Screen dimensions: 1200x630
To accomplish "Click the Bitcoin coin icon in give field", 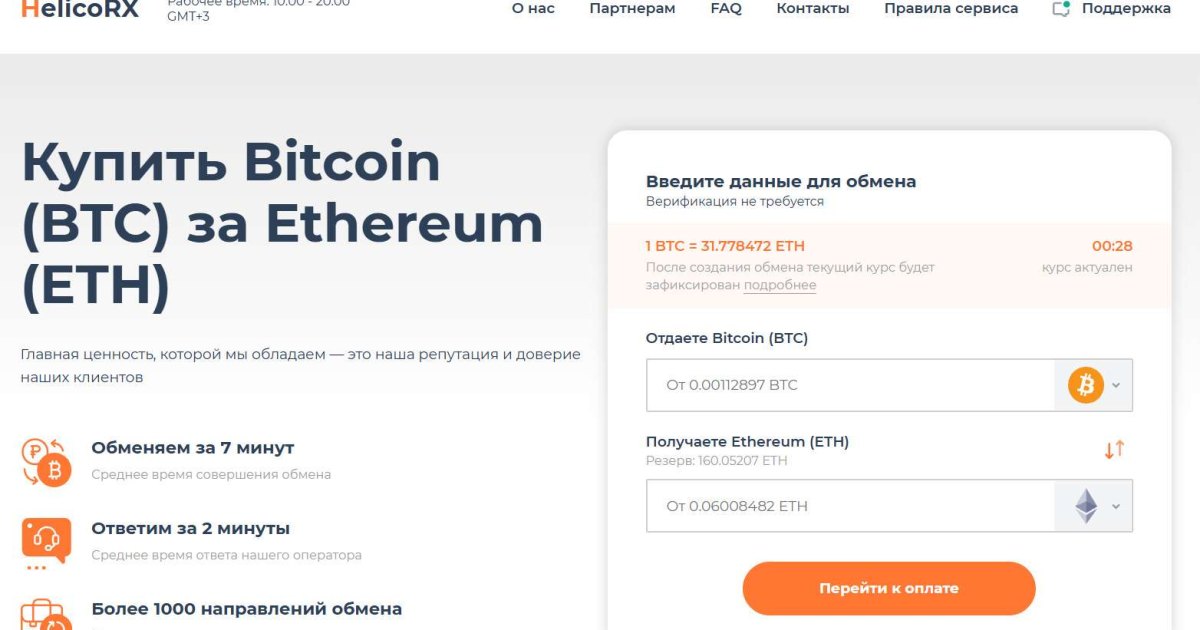I will 1085,385.
